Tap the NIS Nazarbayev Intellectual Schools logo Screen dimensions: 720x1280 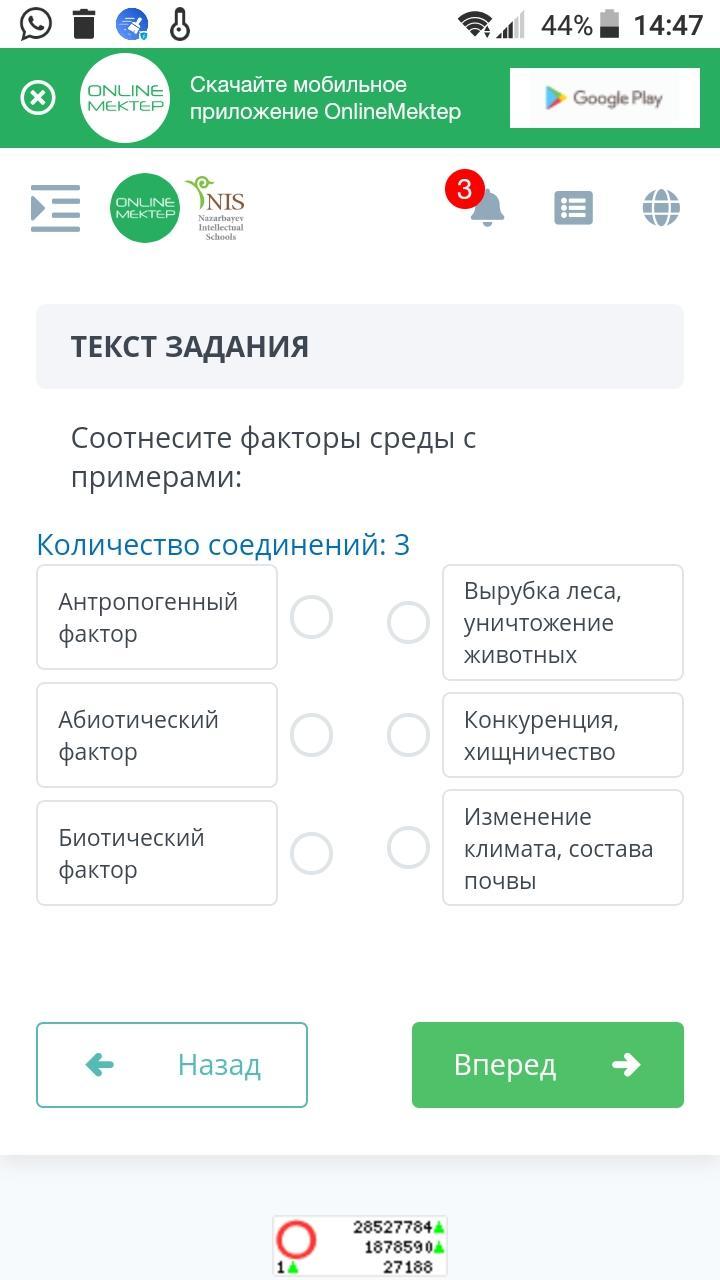point(216,208)
